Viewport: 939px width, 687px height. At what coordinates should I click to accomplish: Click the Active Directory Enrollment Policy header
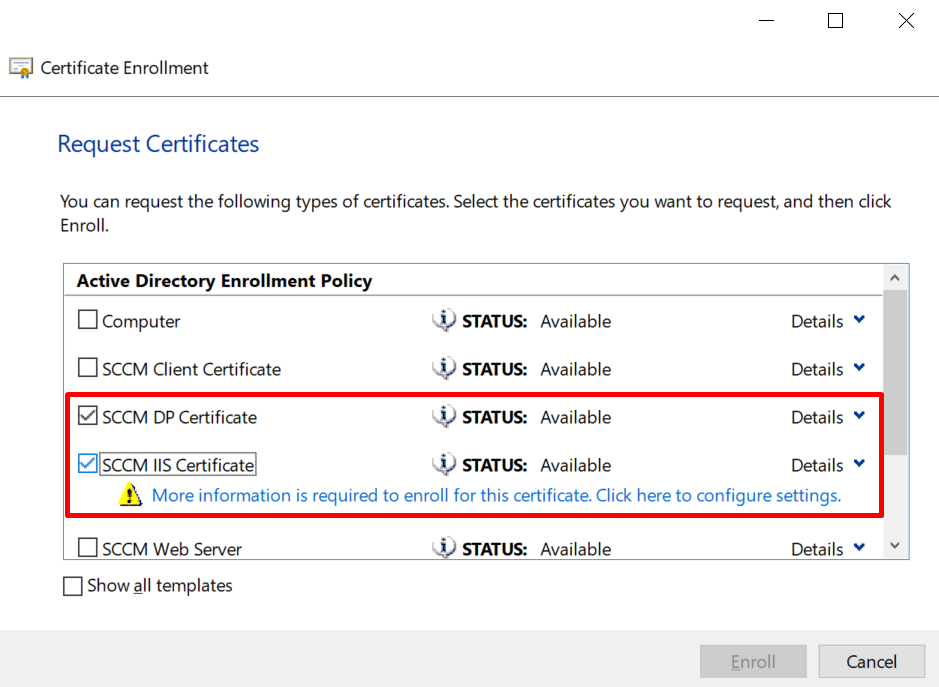click(225, 281)
